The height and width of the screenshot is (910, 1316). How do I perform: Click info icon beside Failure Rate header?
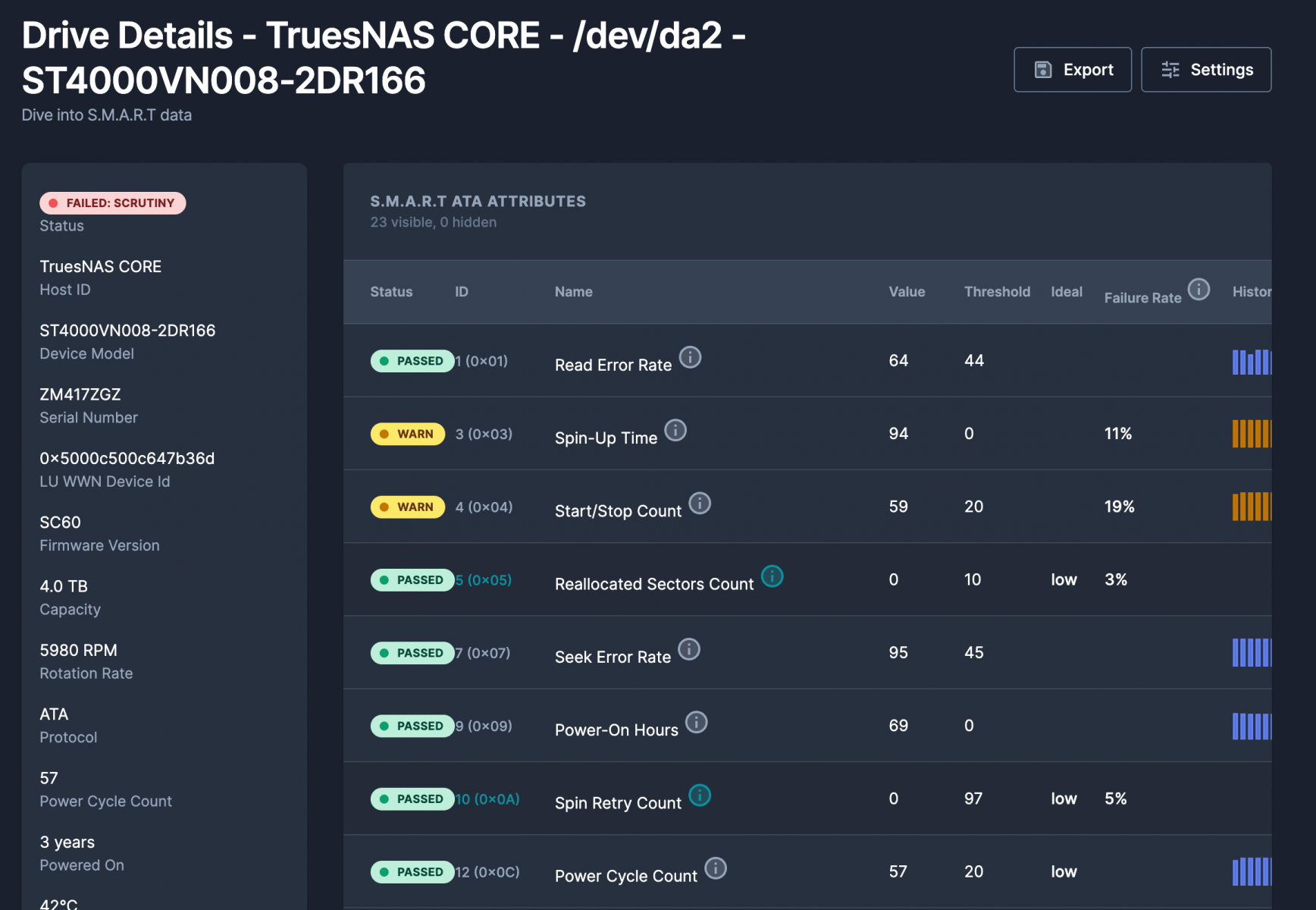pyautogui.click(x=1198, y=289)
